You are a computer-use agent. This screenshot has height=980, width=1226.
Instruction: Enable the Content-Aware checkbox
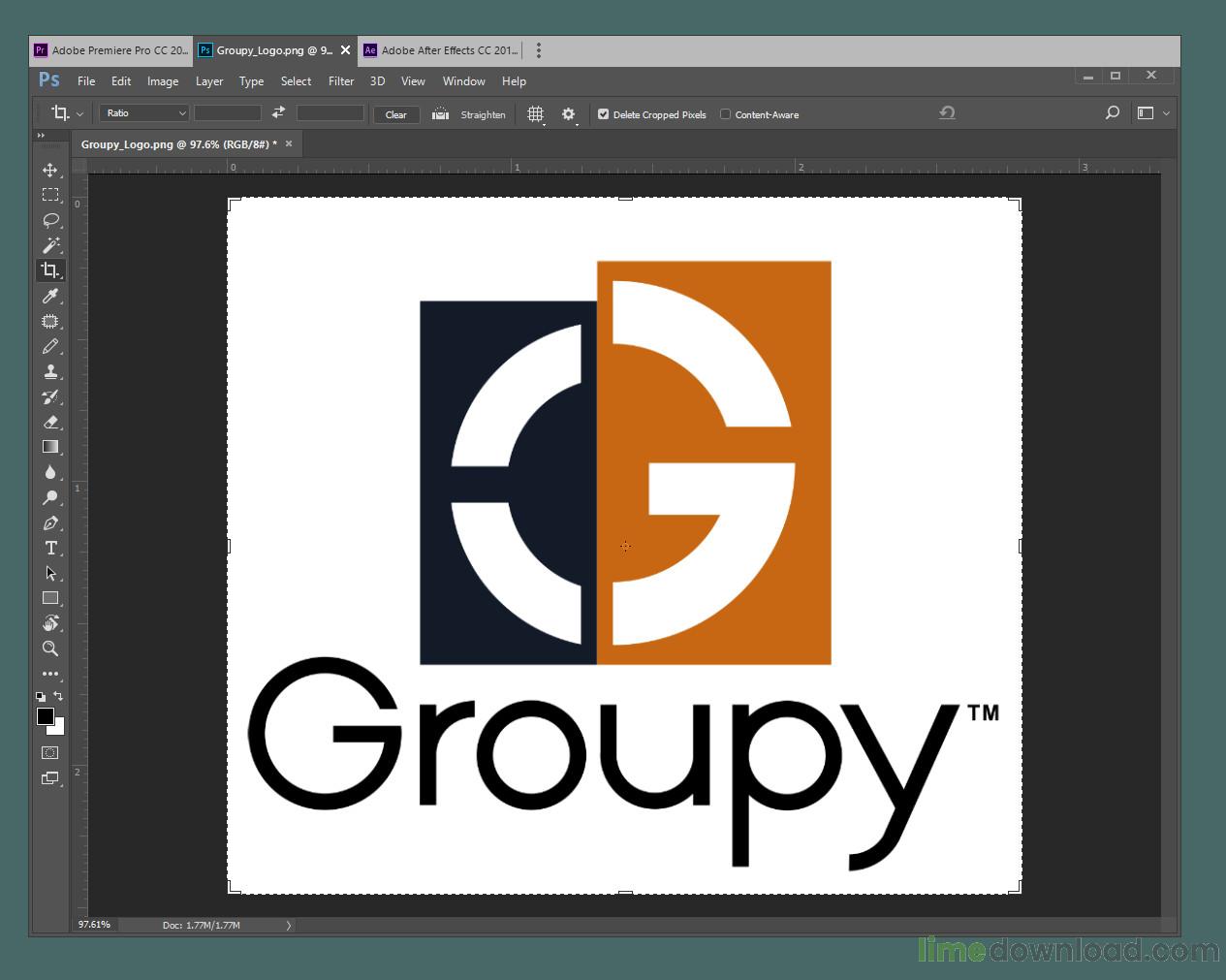click(725, 114)
